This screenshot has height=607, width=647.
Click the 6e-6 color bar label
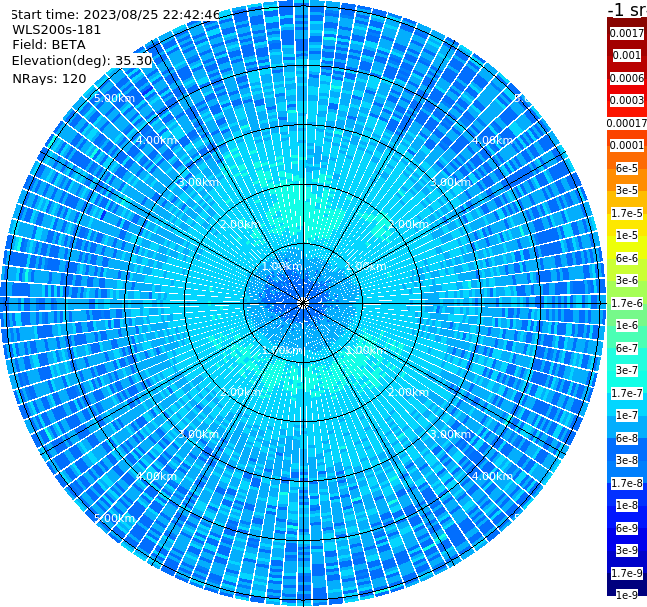(627, 258)
